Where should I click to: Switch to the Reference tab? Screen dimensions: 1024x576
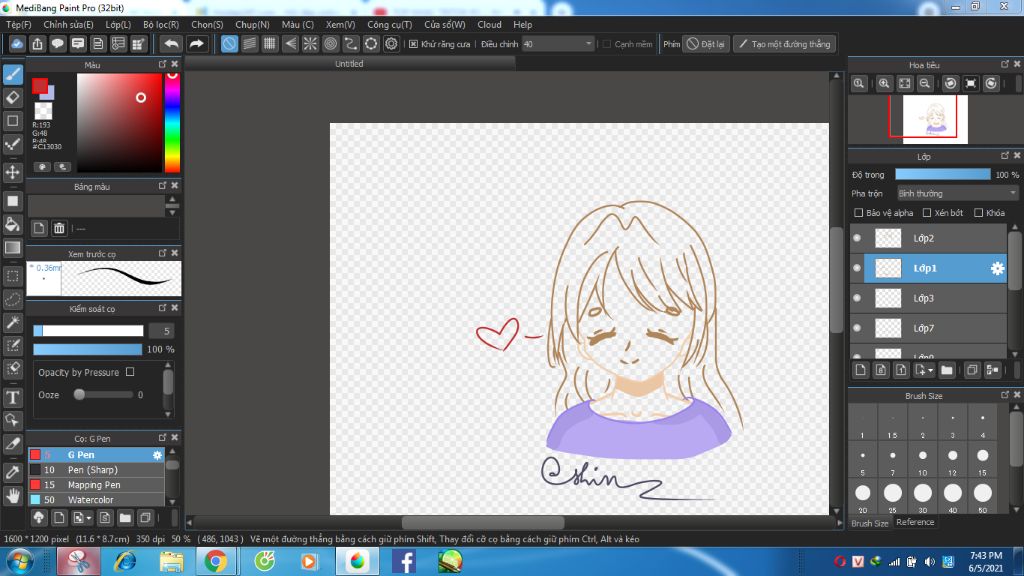click(x=915, y=522)
